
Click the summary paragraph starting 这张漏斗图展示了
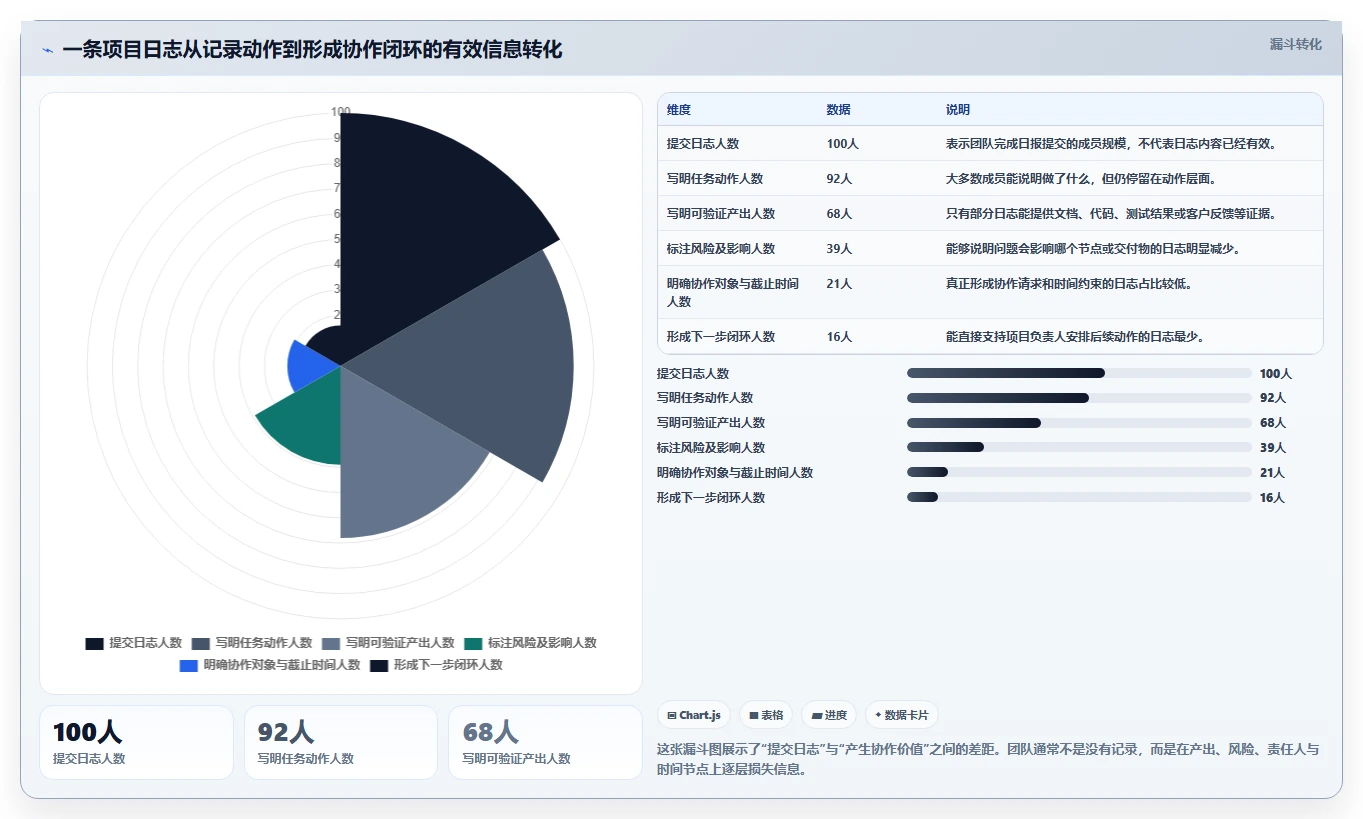point(988,759)
